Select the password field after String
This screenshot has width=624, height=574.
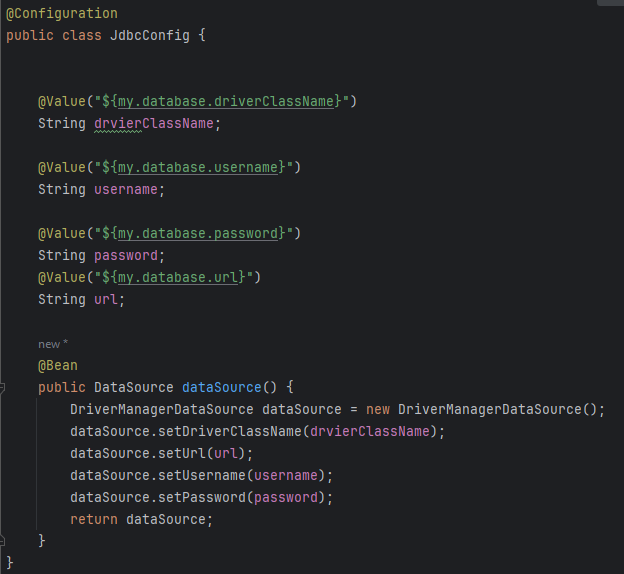(x=126, y=256)
